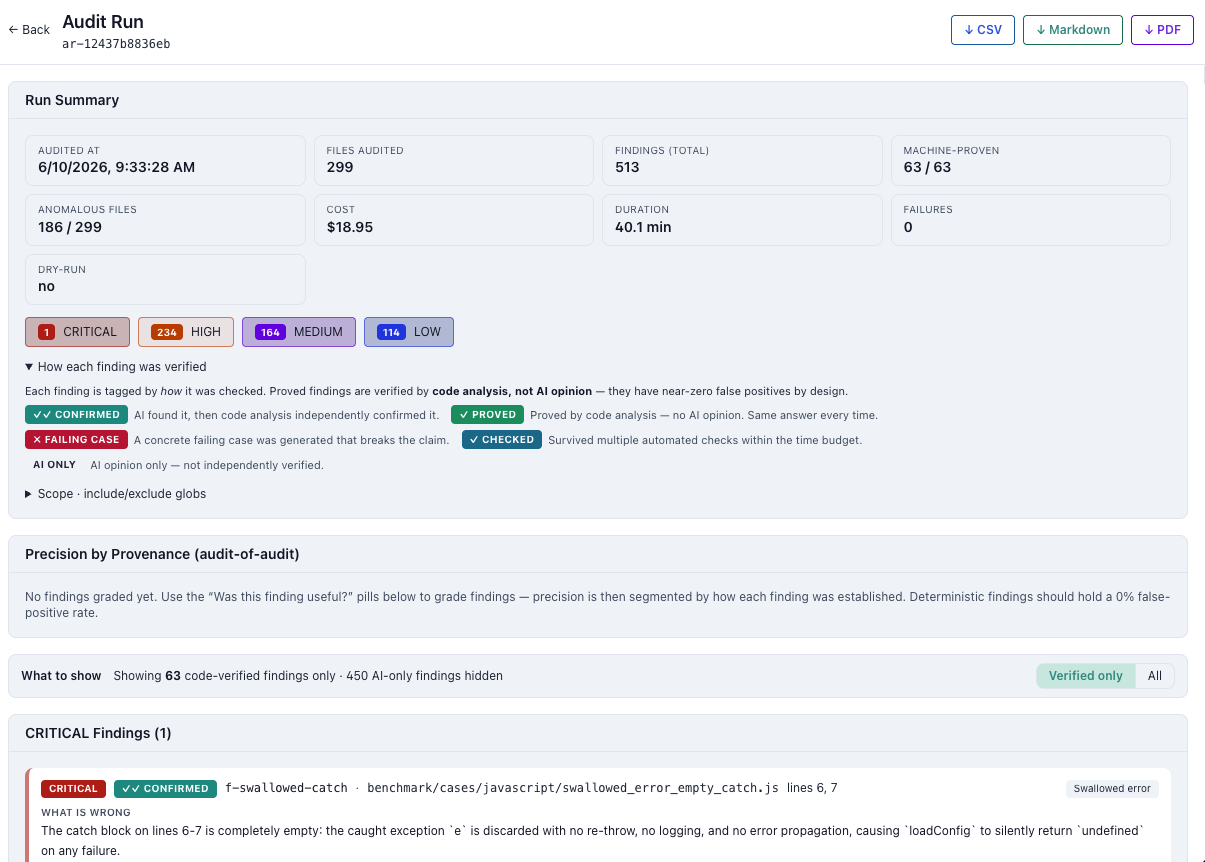Click the Duration value 40.1 min
This screenshot has height=862, width=1205.
point(643,227)
